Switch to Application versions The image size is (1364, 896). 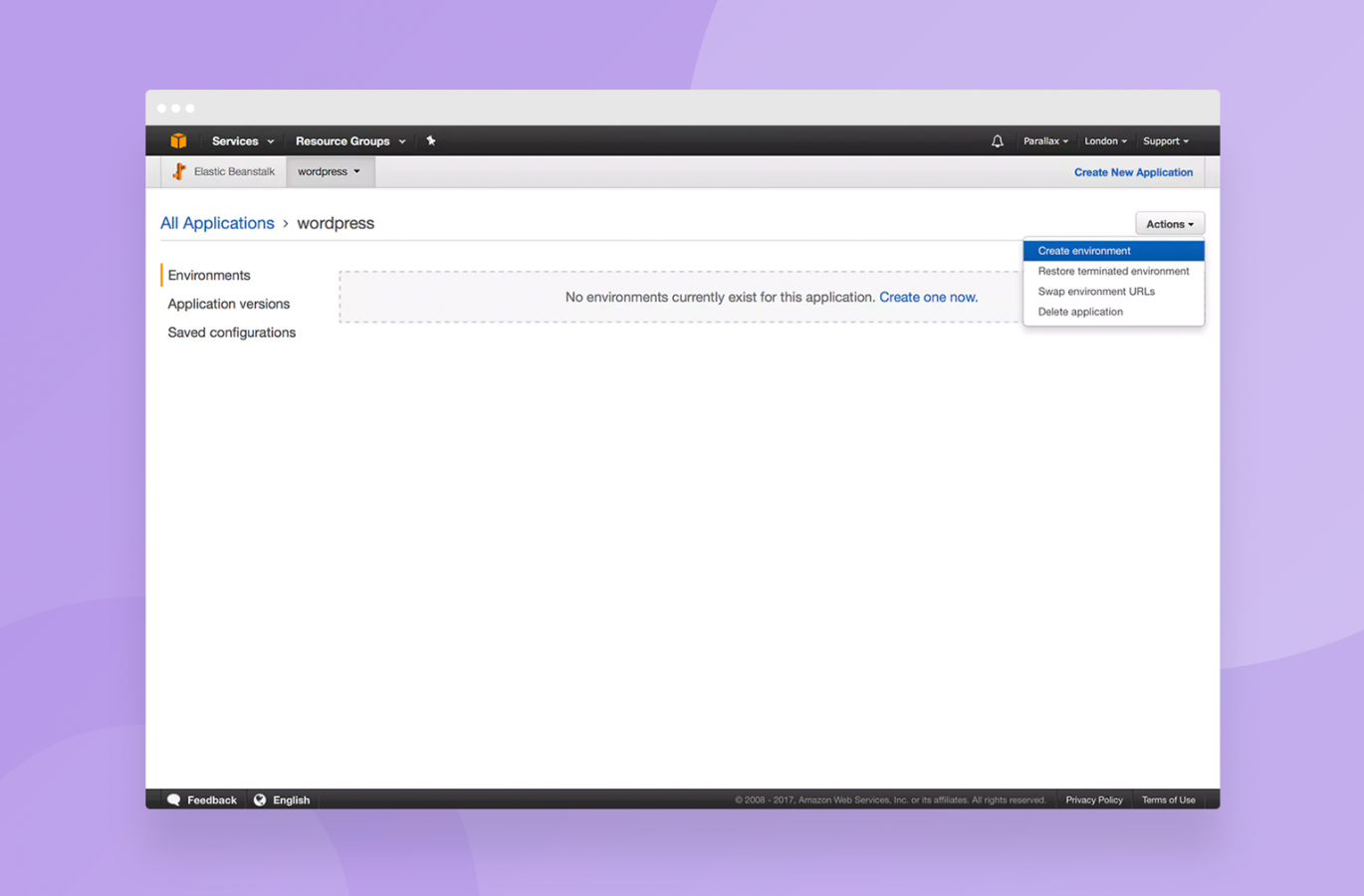click(x=229, y=304)
